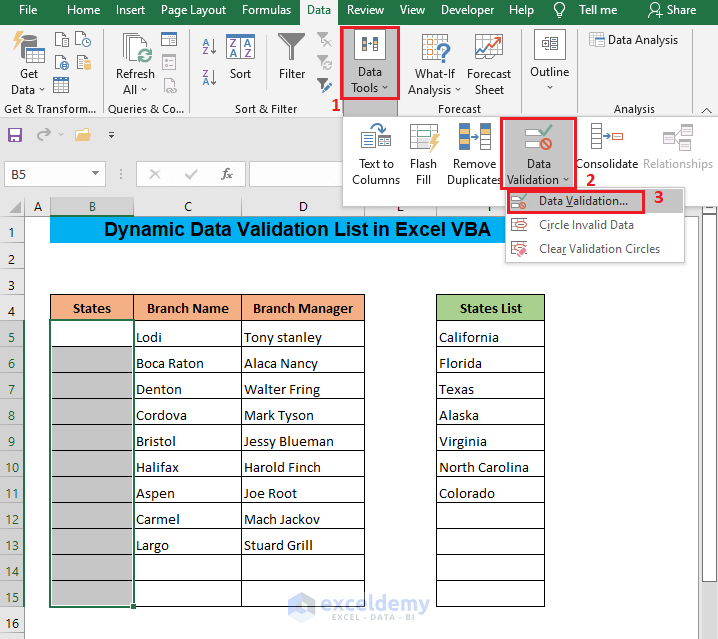This screenshot has height=639, width=718.
Task: Open the Help tab
Action: click(x=521, y=10)
